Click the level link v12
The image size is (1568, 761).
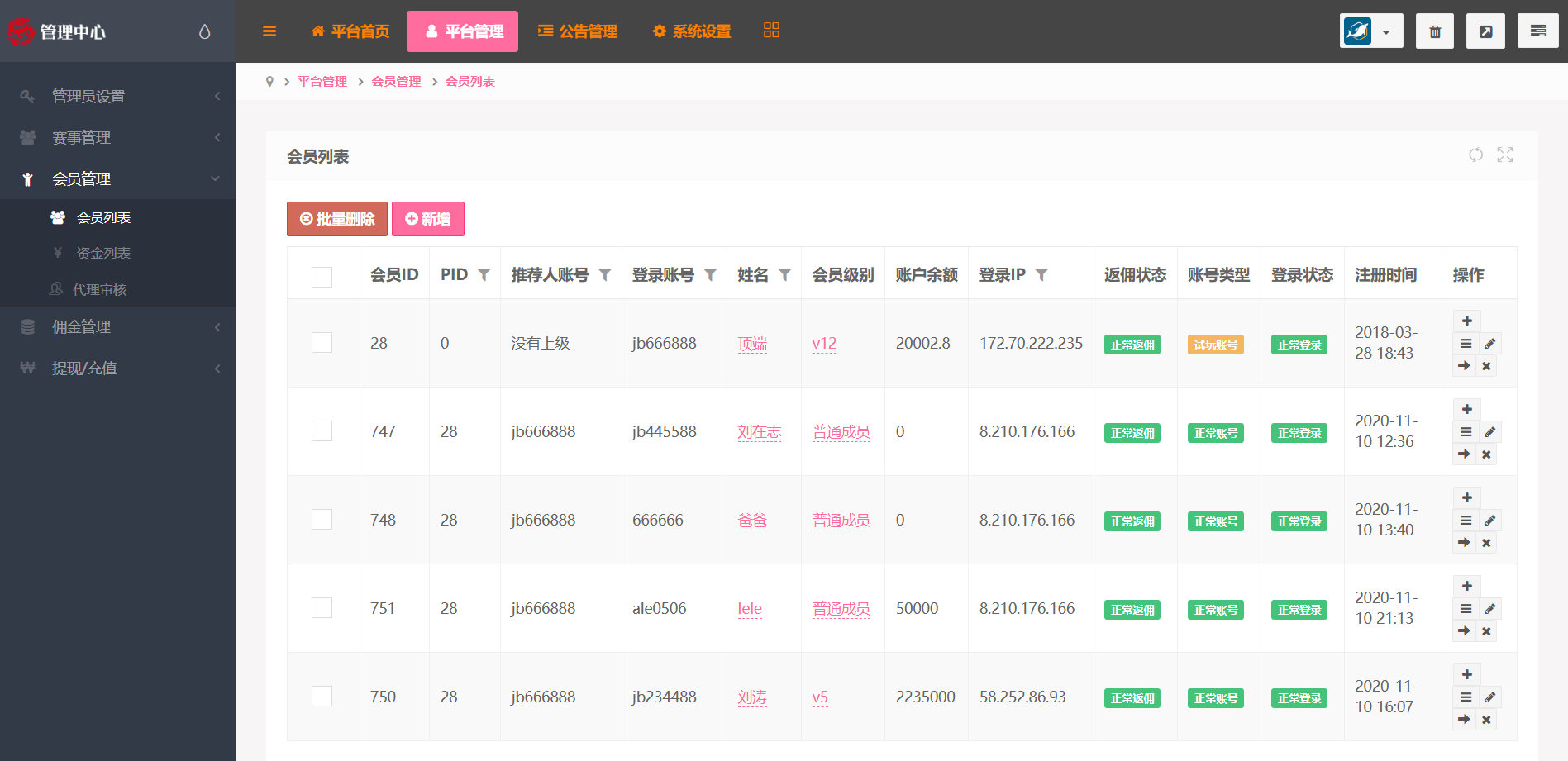tap(824, 343)
